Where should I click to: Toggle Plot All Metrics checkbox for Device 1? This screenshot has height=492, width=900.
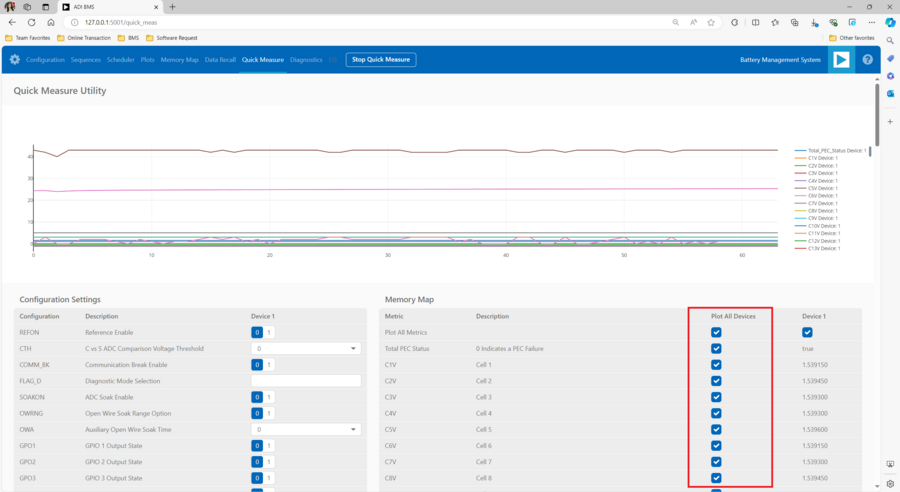coord(807,332)
